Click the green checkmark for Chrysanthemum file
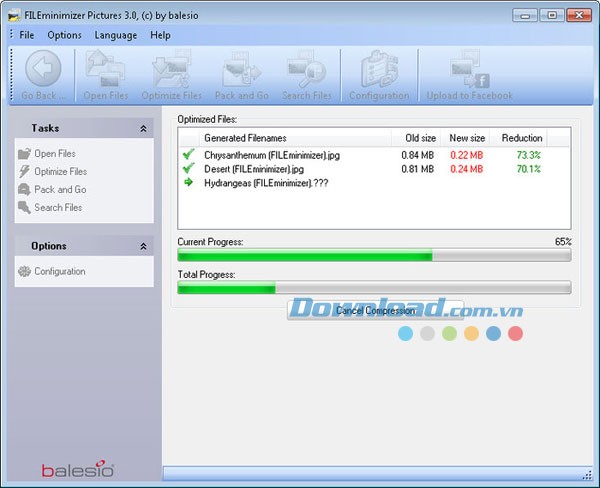The width and height of the screenshot is (600, 488). tap(188, 154)
